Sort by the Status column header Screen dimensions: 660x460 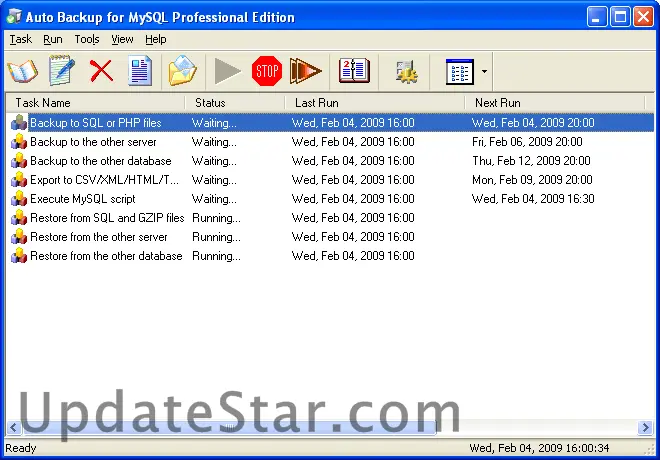coord(235,103)
